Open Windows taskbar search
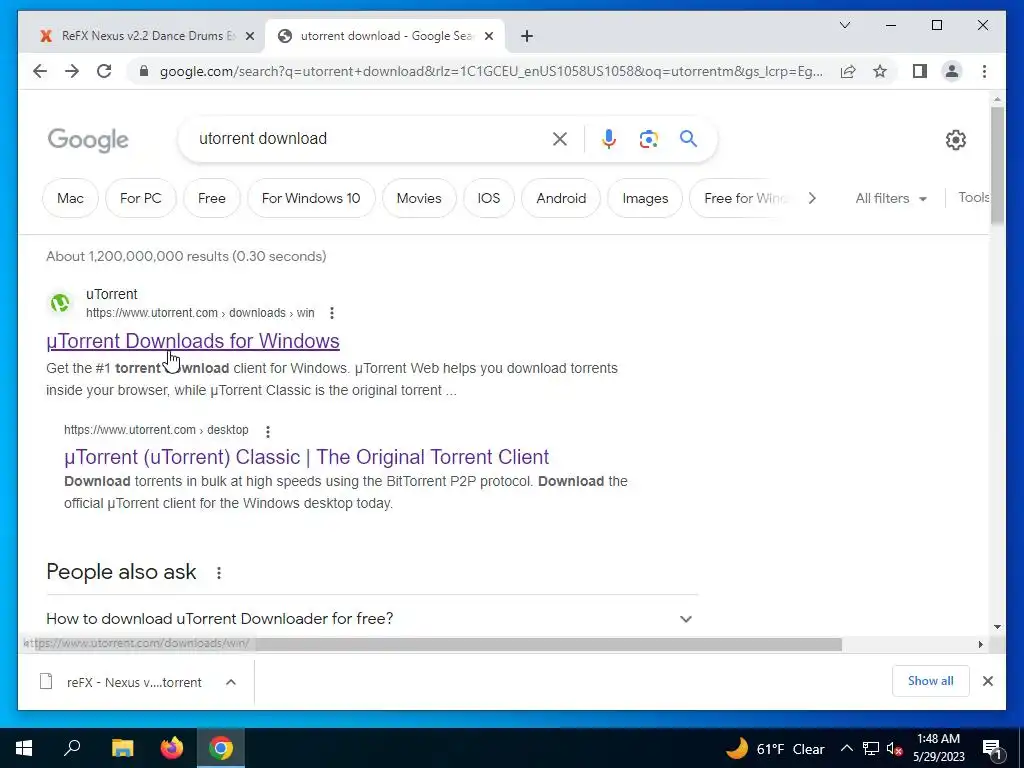Viewport: 1024px width, 768px height. [72, 748]
